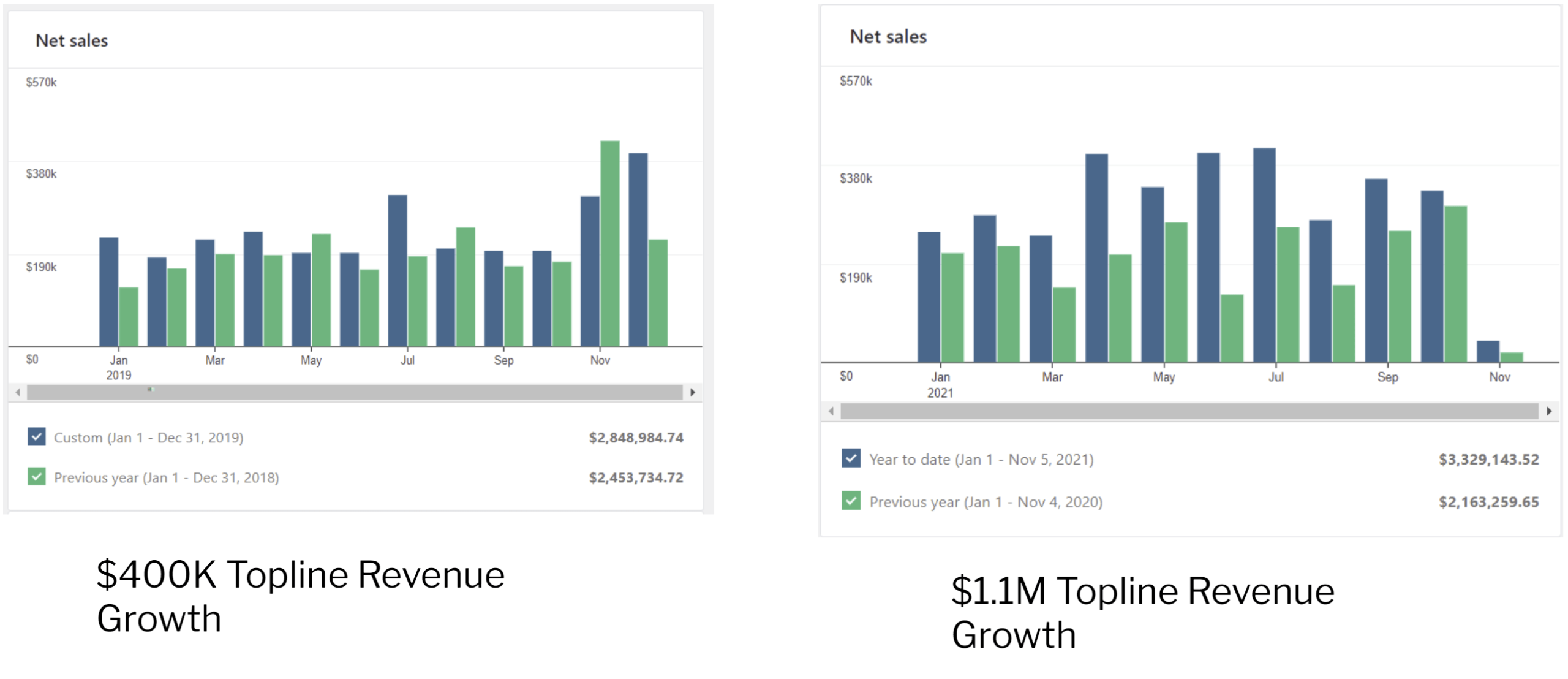This screenshot has width=1568, height=679.
Task: Click the small blue November 2021 bar
Action: [x=1488, y=352]
